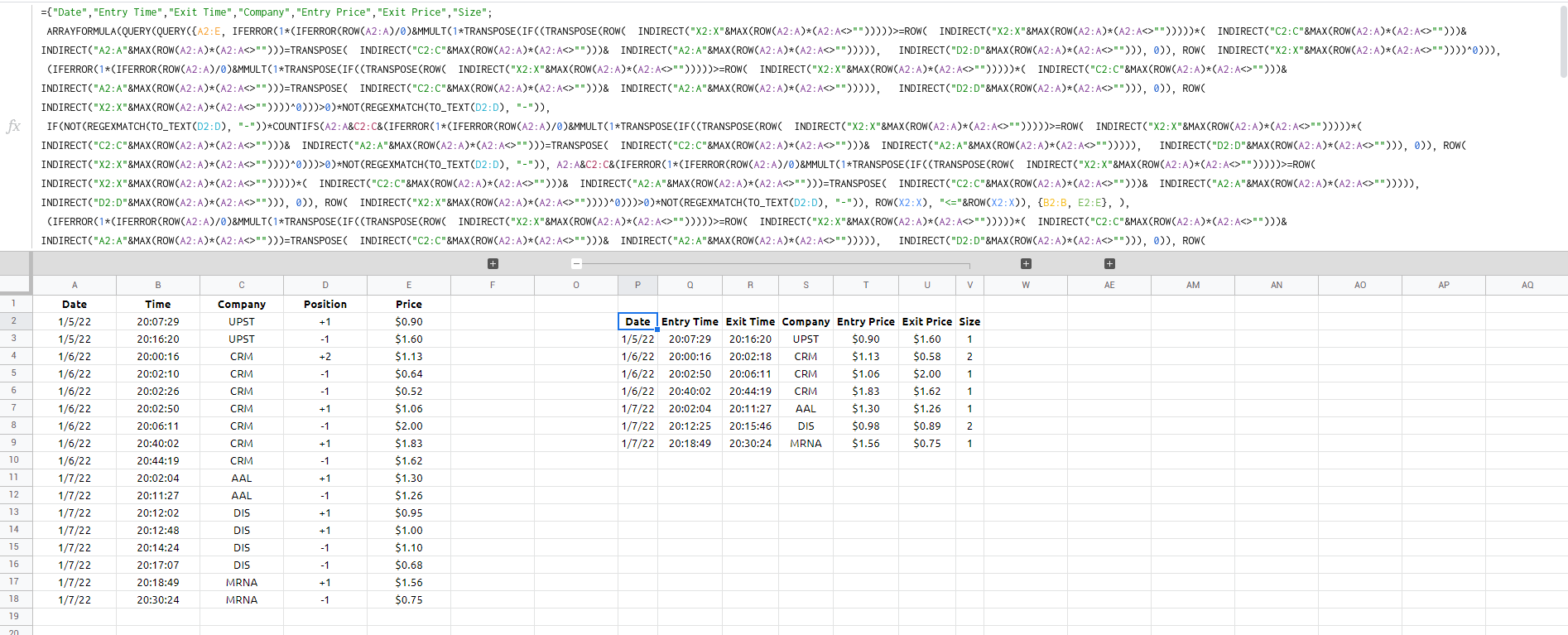The height and width of the screenshot is (635, 1568).
Task: Select cell showing $2.00 in column E
Action: 409,426
